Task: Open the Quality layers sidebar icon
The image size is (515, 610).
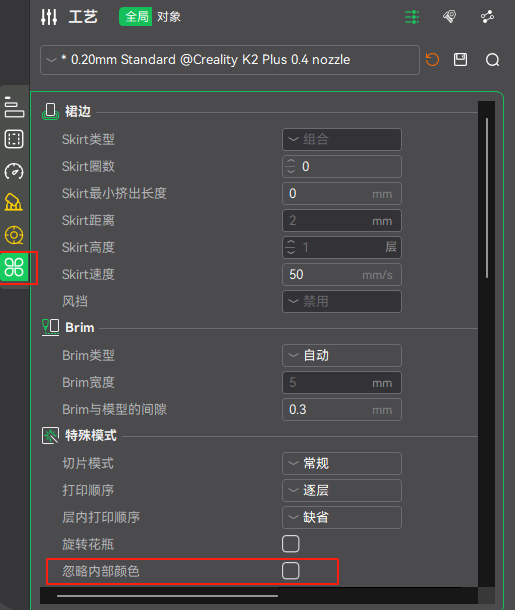Action: (14, 107)
